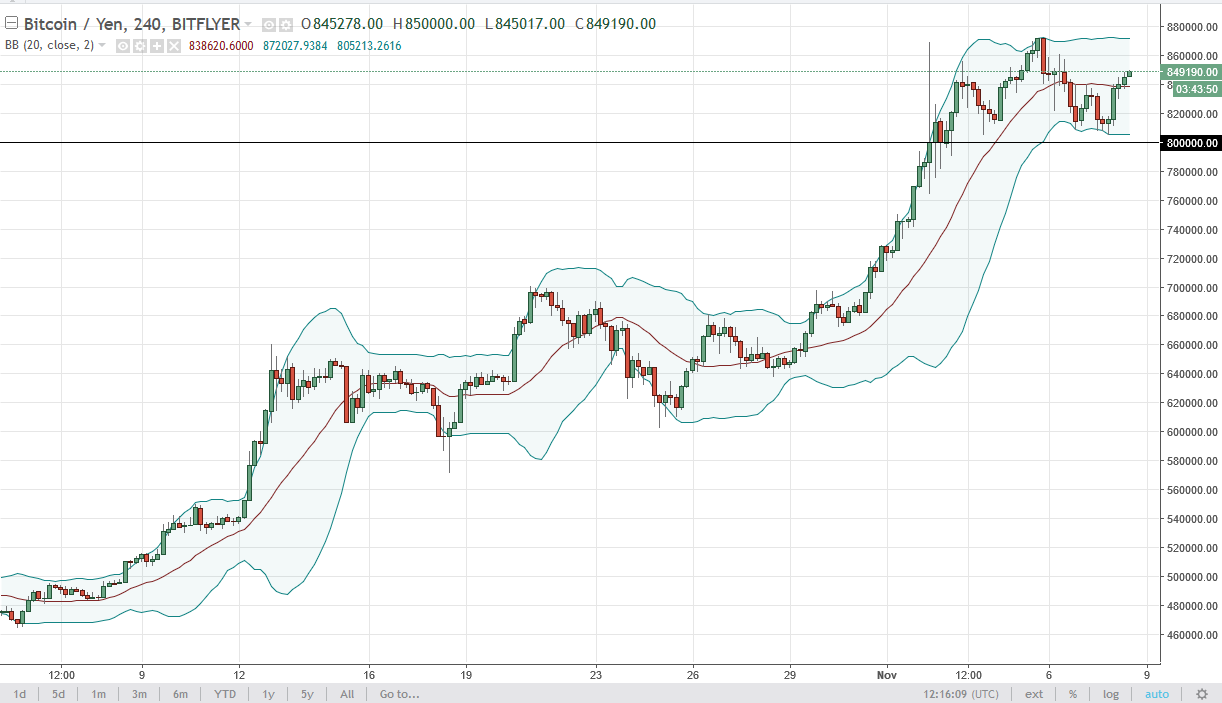Click the 460000.00 price axis label
The image size is (1222, 703).
(x=1193, y=635)
